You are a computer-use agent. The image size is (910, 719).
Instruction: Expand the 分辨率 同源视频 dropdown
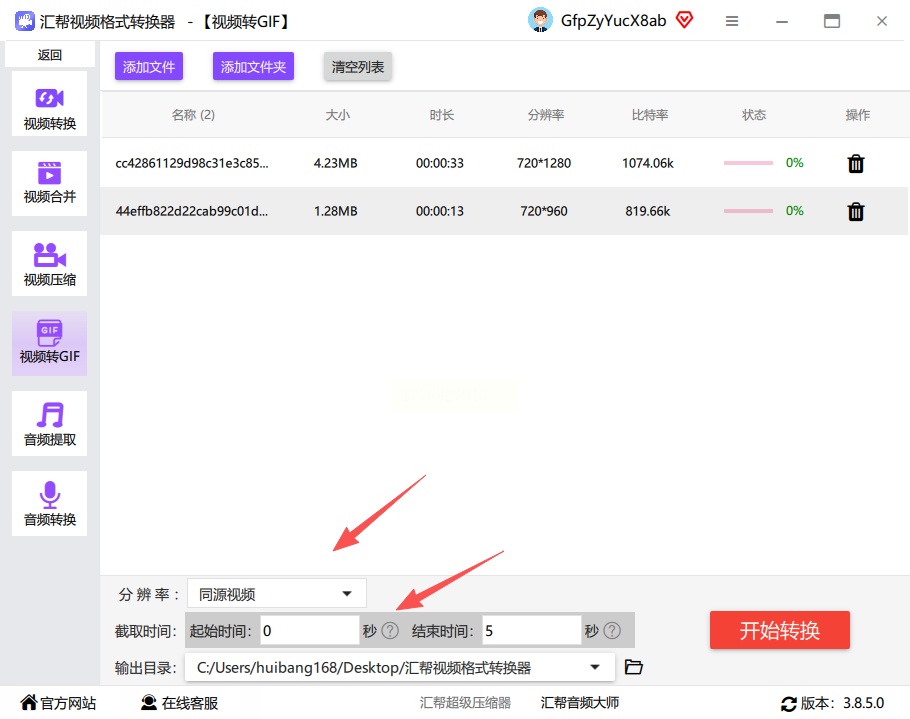(x=277, y=594)
